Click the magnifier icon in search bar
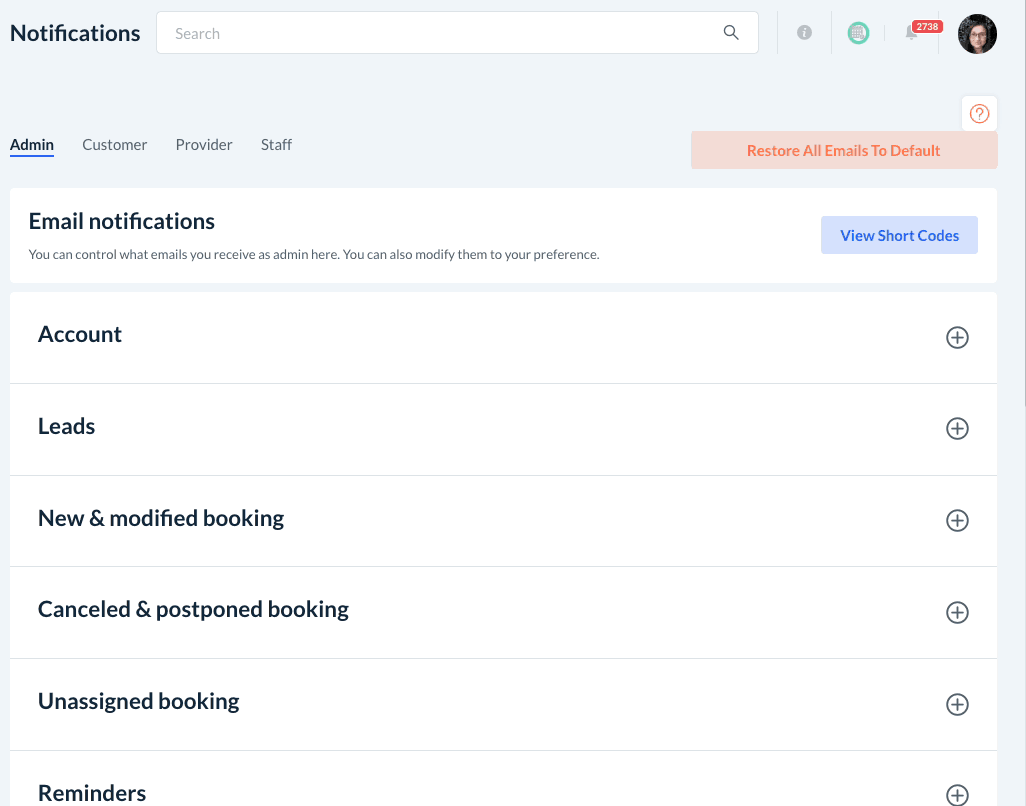The height and width of the screenshot is (806, 1026). point(731,33)
